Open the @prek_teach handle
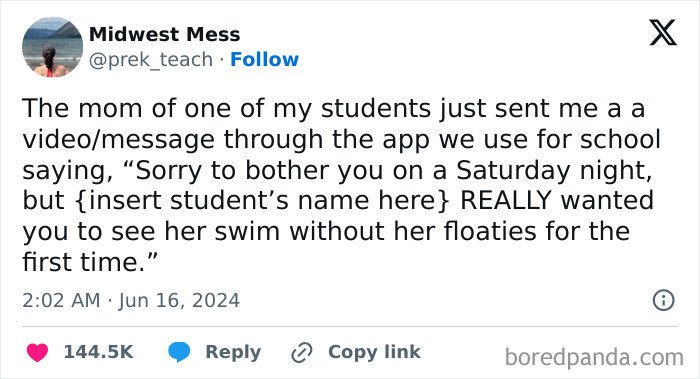 coord(151,60)
